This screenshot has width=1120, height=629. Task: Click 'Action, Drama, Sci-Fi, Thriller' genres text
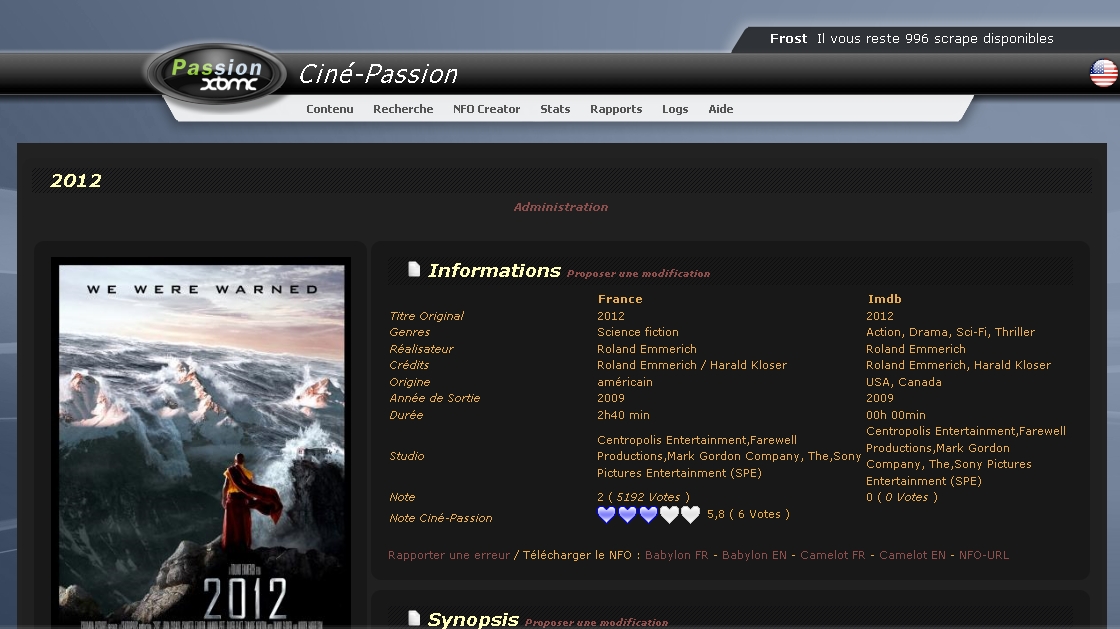pos(950,332)
